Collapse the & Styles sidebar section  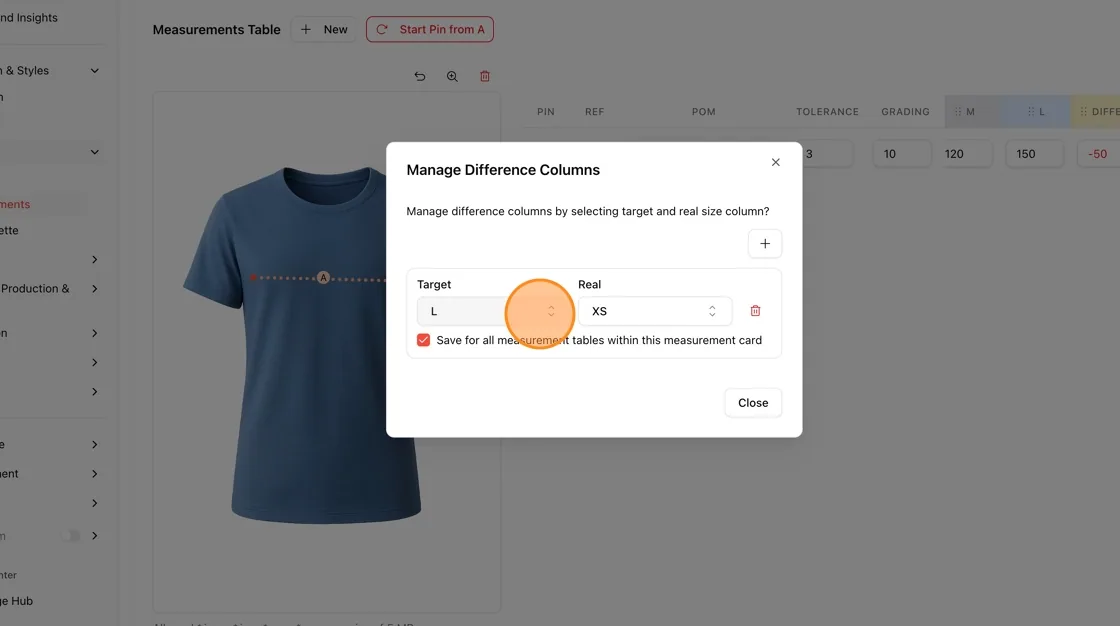pyautogui.click(x=94, y=71)
